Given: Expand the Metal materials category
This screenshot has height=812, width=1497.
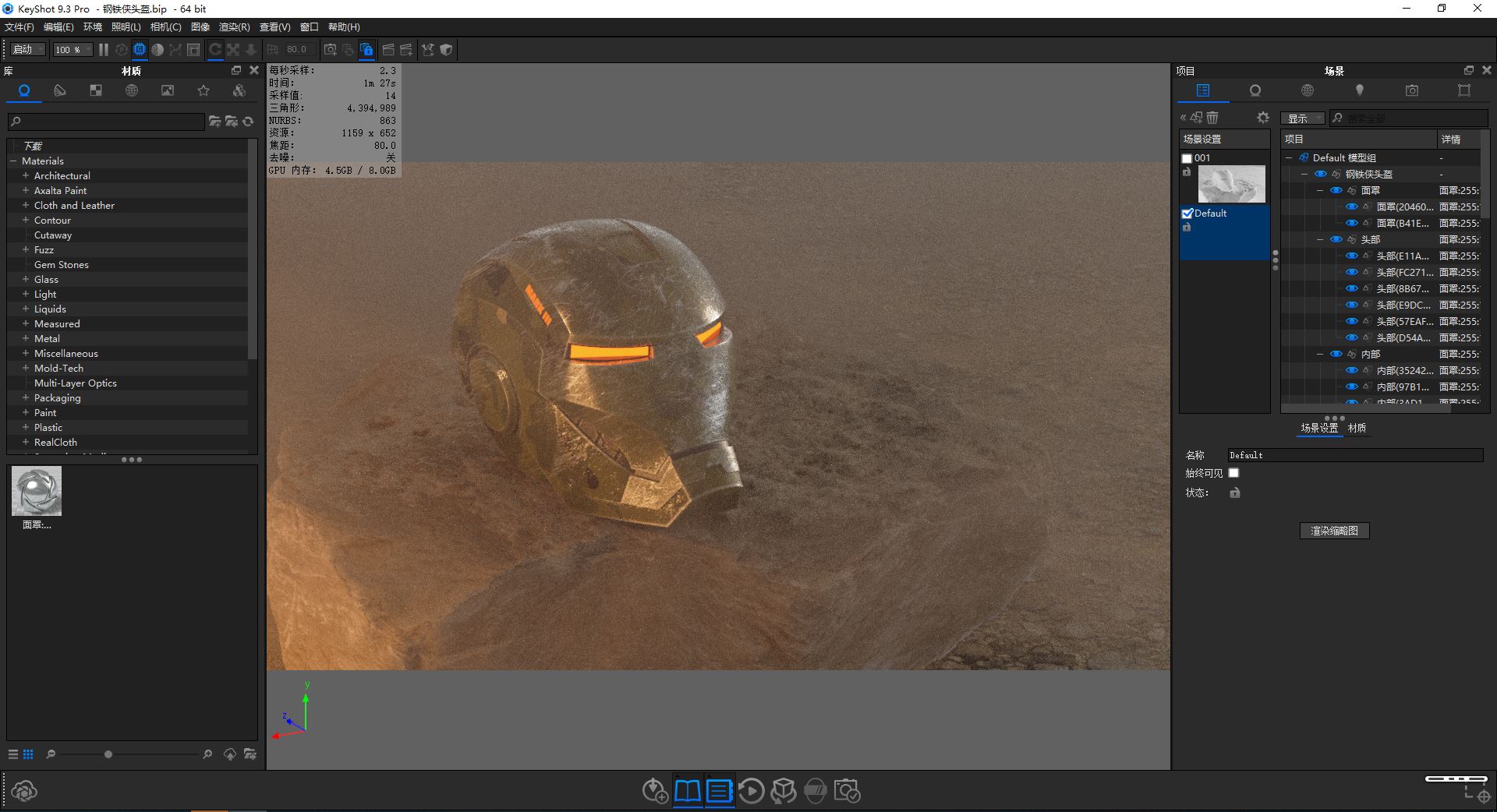Looking at the screenshot, I should [24, 338].
